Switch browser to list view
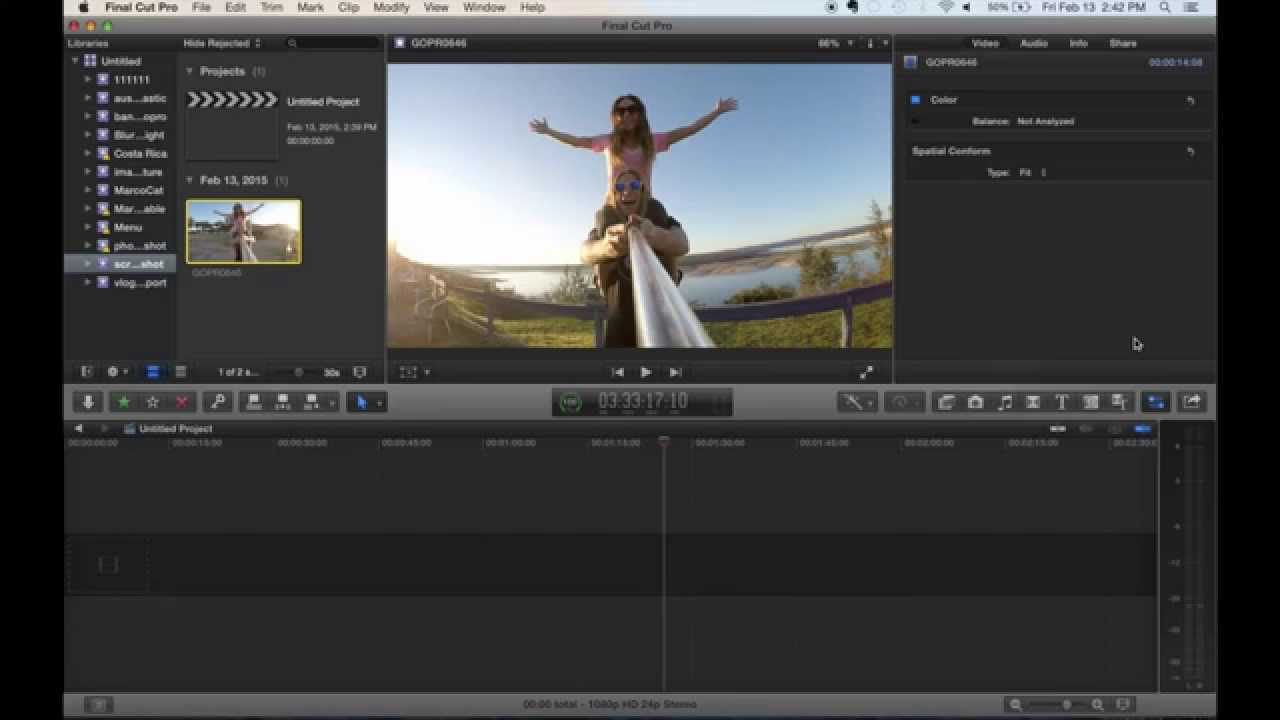1280x720 pixels. (x=180, y=372)
